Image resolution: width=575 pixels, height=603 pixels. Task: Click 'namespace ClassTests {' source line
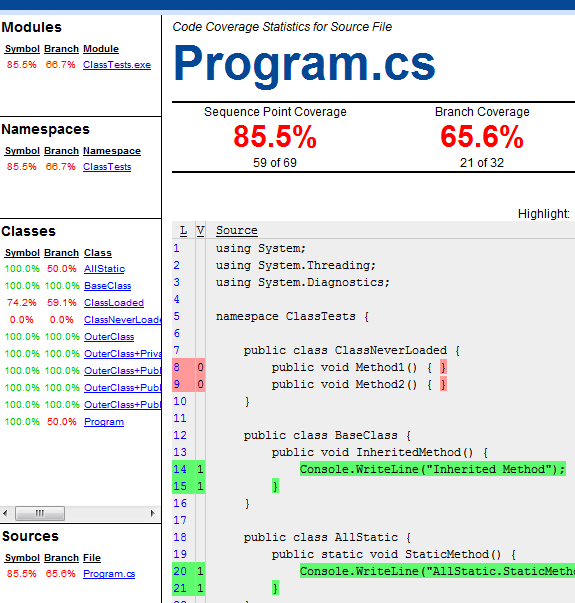tap(292, 316)
